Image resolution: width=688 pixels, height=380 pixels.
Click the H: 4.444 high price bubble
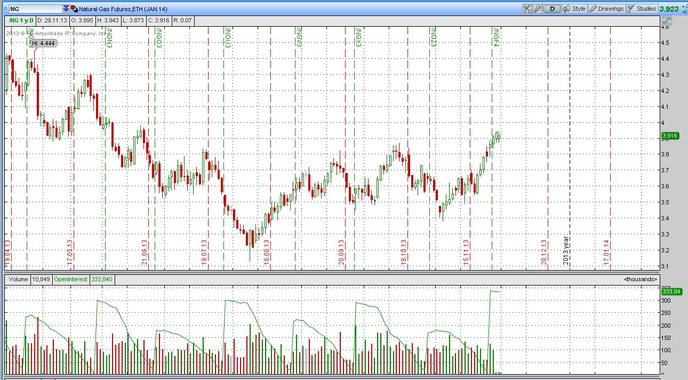point(44,43)
